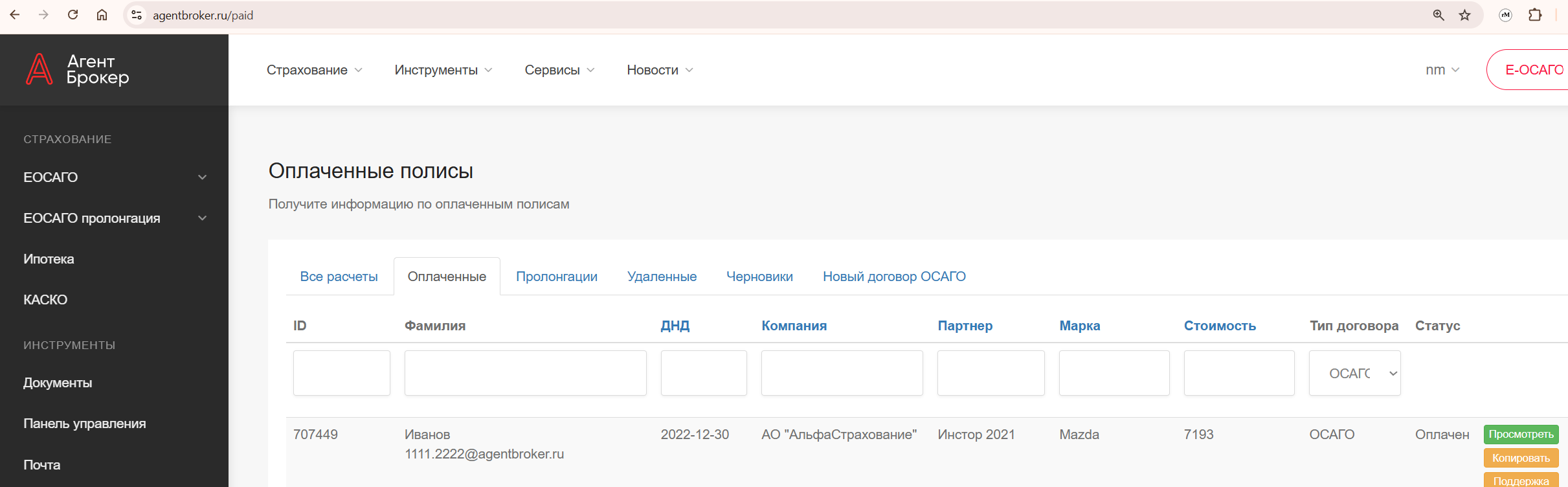Go back using browser back arrow

click(15, 15)
